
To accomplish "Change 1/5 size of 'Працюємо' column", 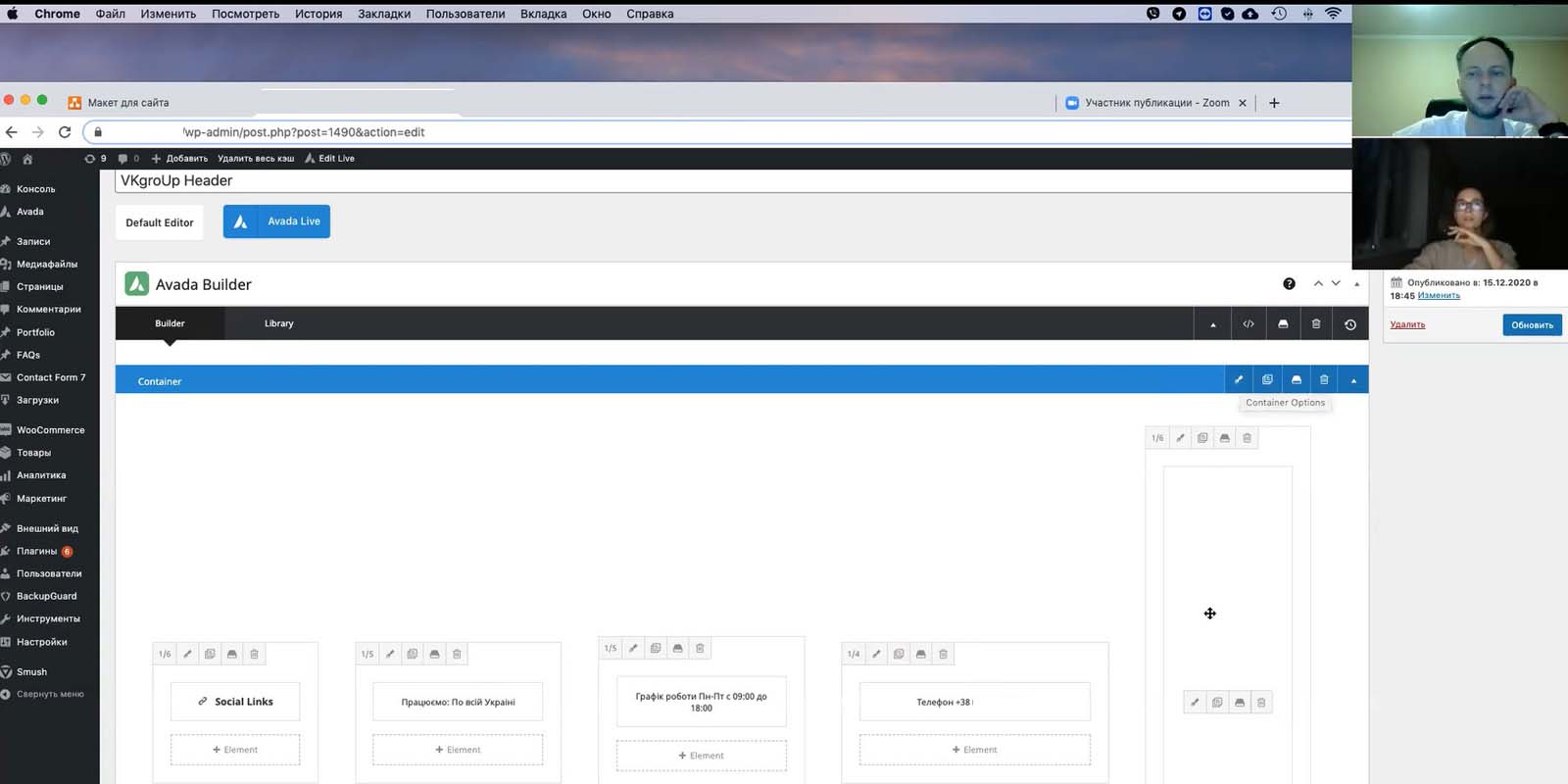I will coord(367,654).
